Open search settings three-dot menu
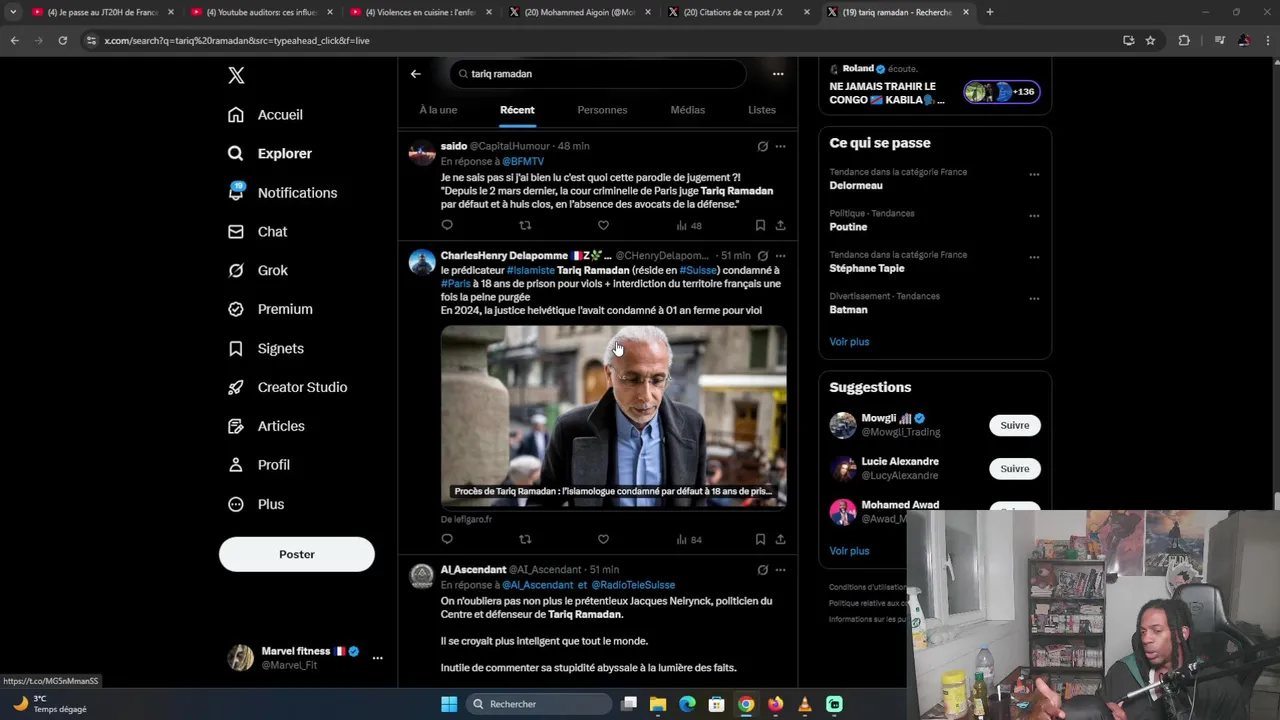The height and width of the screenshot is (720, 1280). tap(778, 74)
